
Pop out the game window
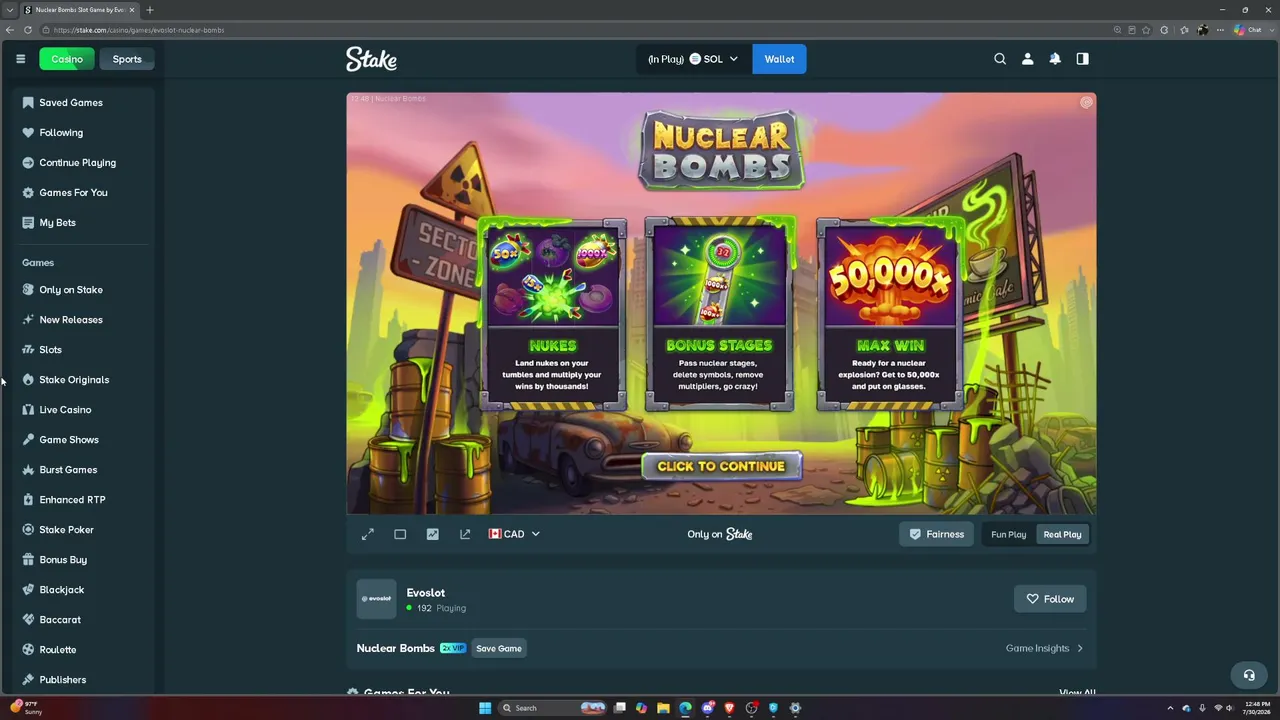point(465,534)
